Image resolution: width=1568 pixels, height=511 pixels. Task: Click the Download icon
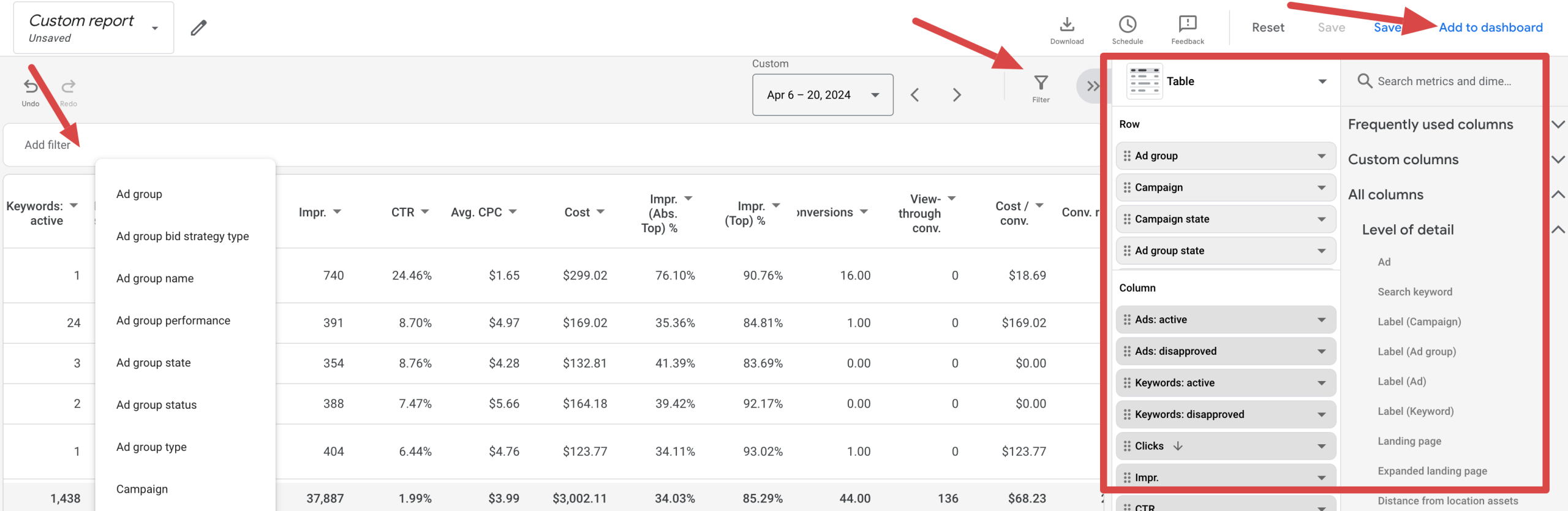pos(1066,25)
